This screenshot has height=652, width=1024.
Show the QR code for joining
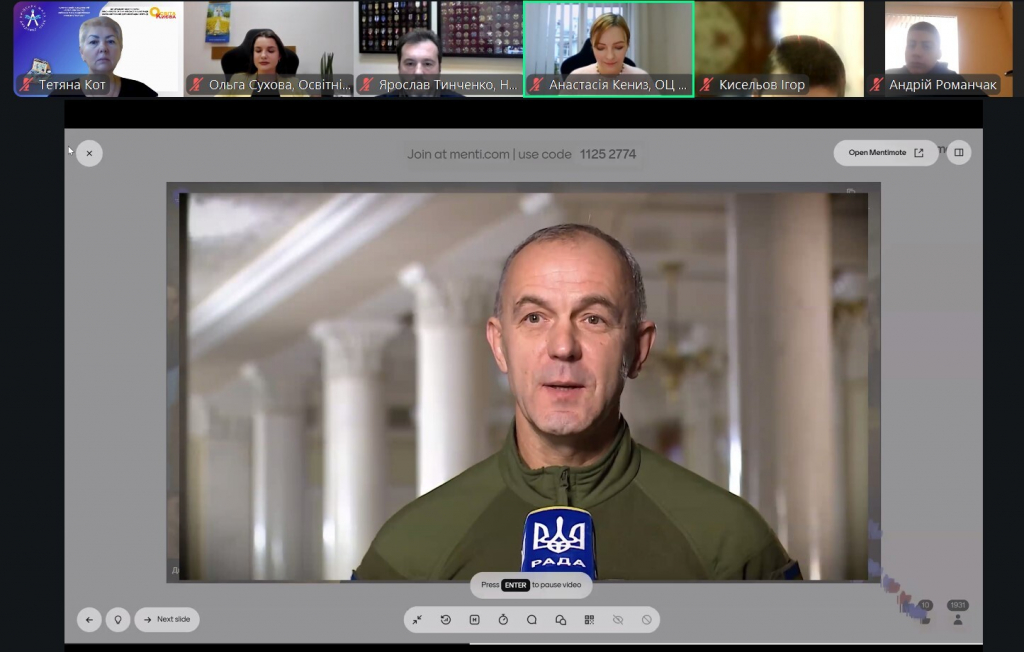click(x=589, y=620)
